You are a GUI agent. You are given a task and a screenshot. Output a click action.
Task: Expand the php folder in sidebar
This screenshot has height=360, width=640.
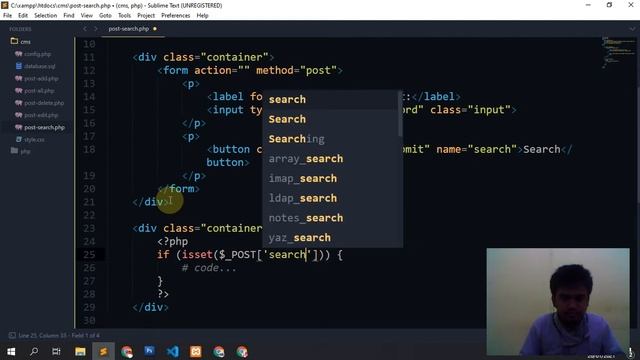pyautogui.click(x=20, y=151)
